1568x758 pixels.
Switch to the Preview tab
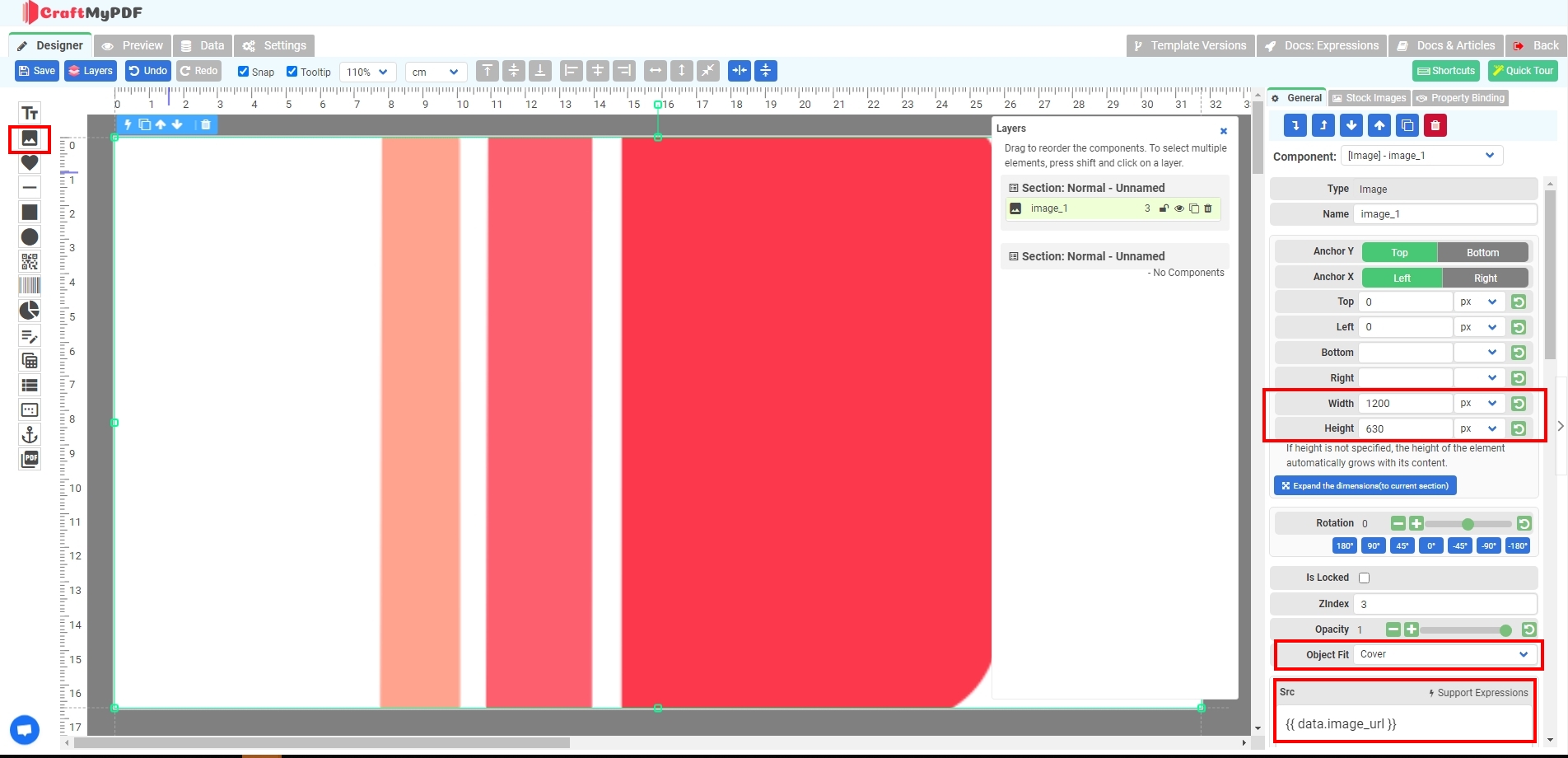(133, 45)
